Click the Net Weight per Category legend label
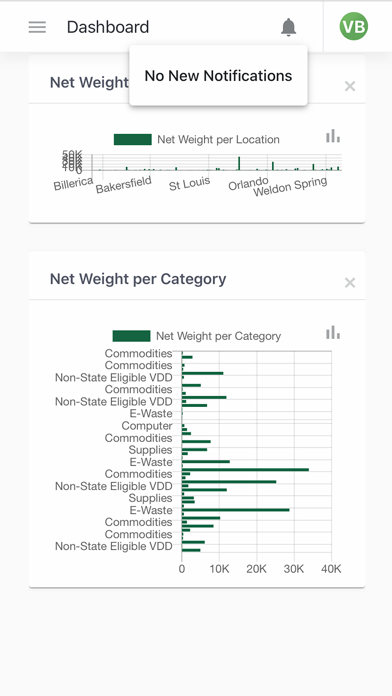 pos(218,336)
